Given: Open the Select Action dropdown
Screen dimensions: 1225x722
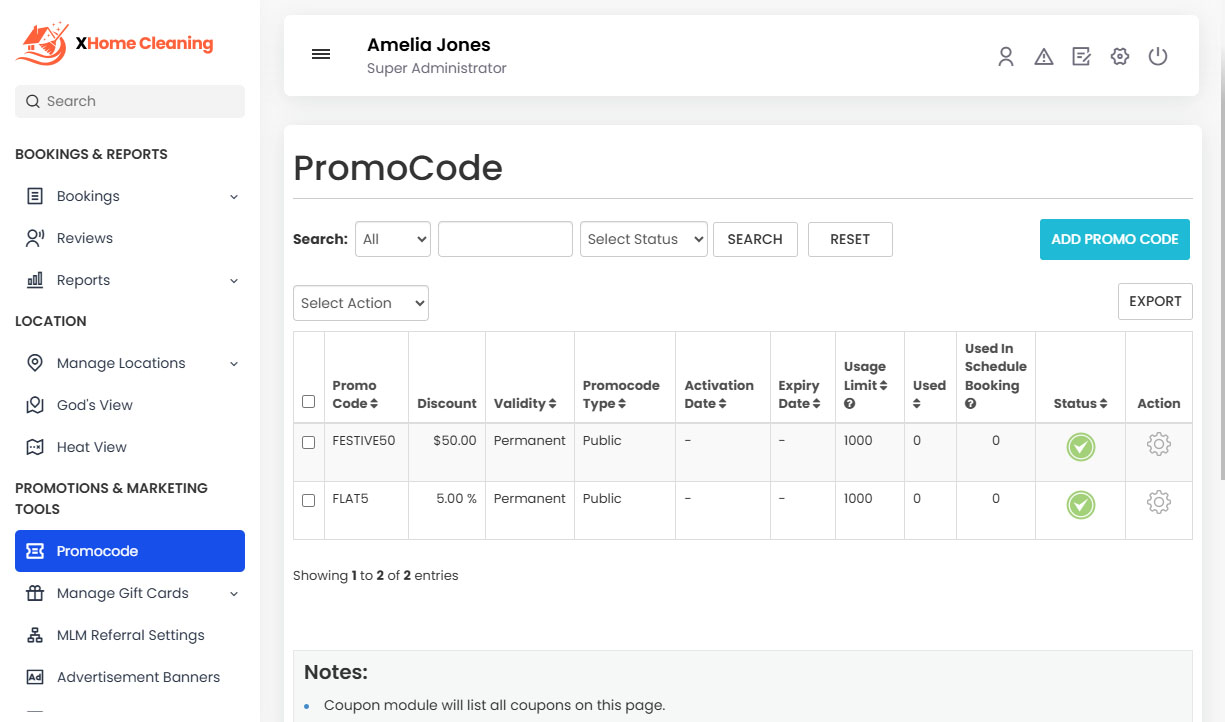Looking at the screenshot, I should tap(360, 303).
